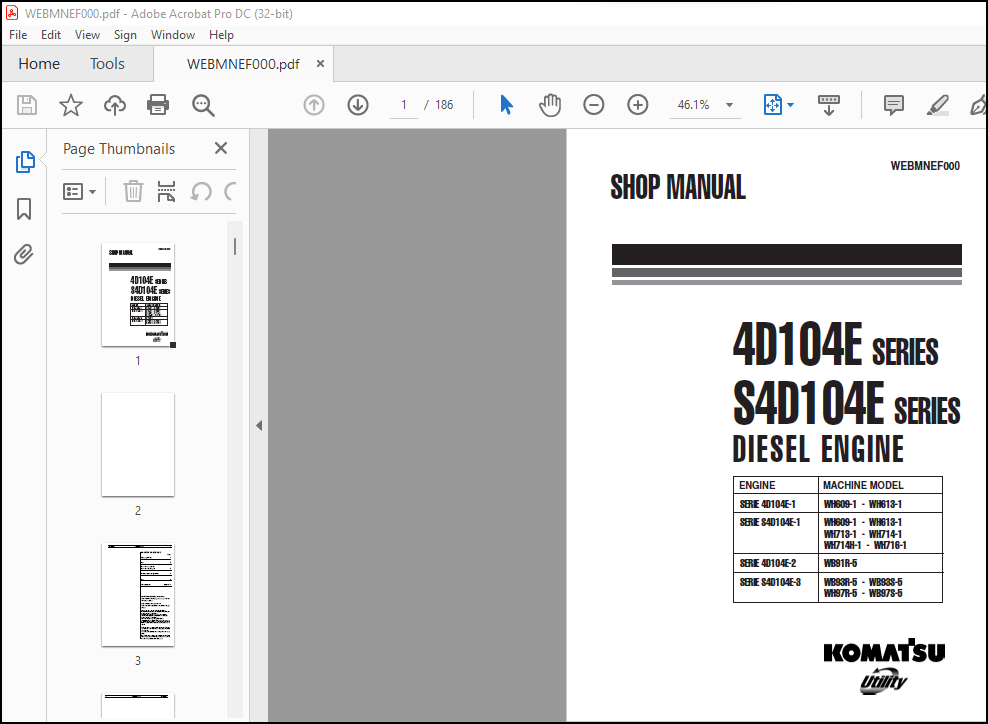Image resolution: width=988 pixels, height=724 pixels.
Task: Open the File menu
Action: [18, 35]
